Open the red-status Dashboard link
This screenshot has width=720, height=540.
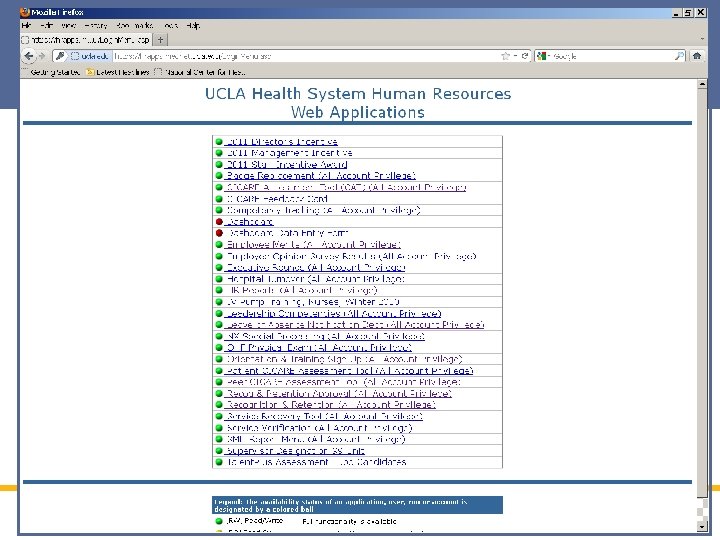[x=249, y=222]
